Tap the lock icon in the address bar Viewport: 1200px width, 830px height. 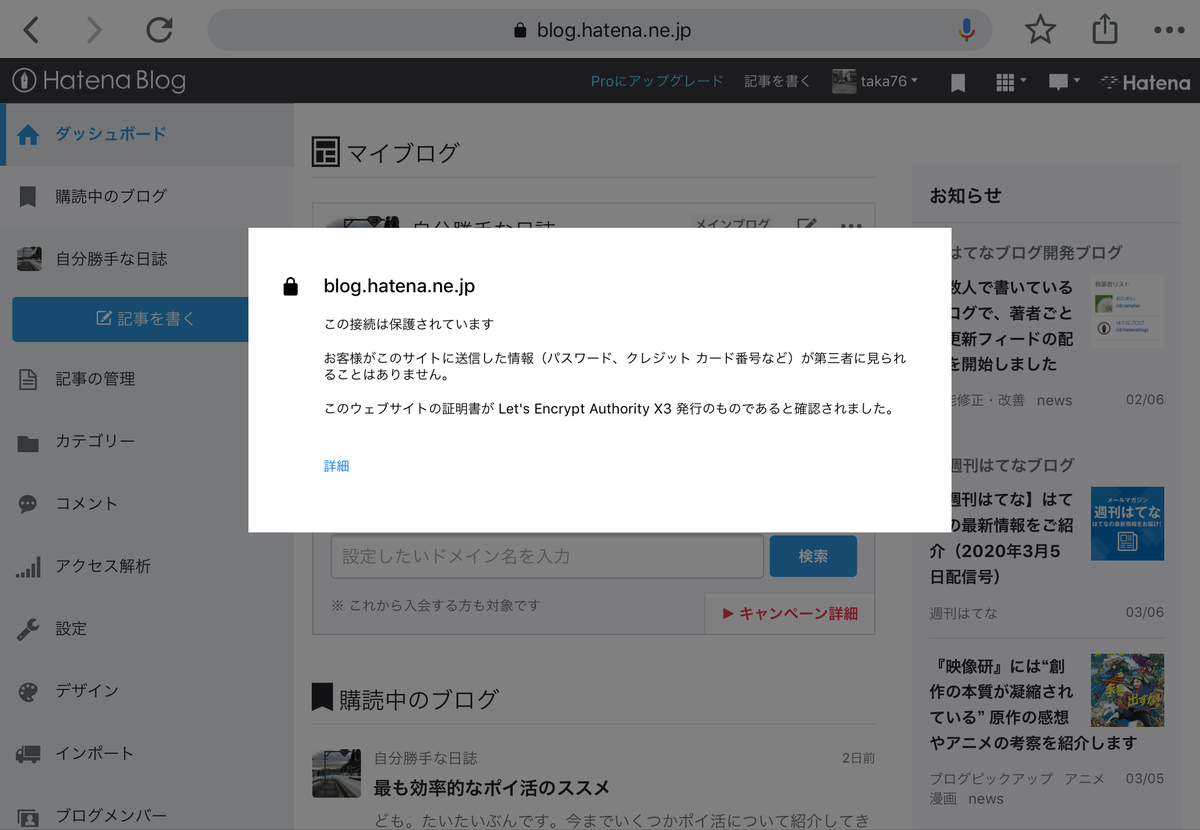pyautogui.click(x=520, y=30)
